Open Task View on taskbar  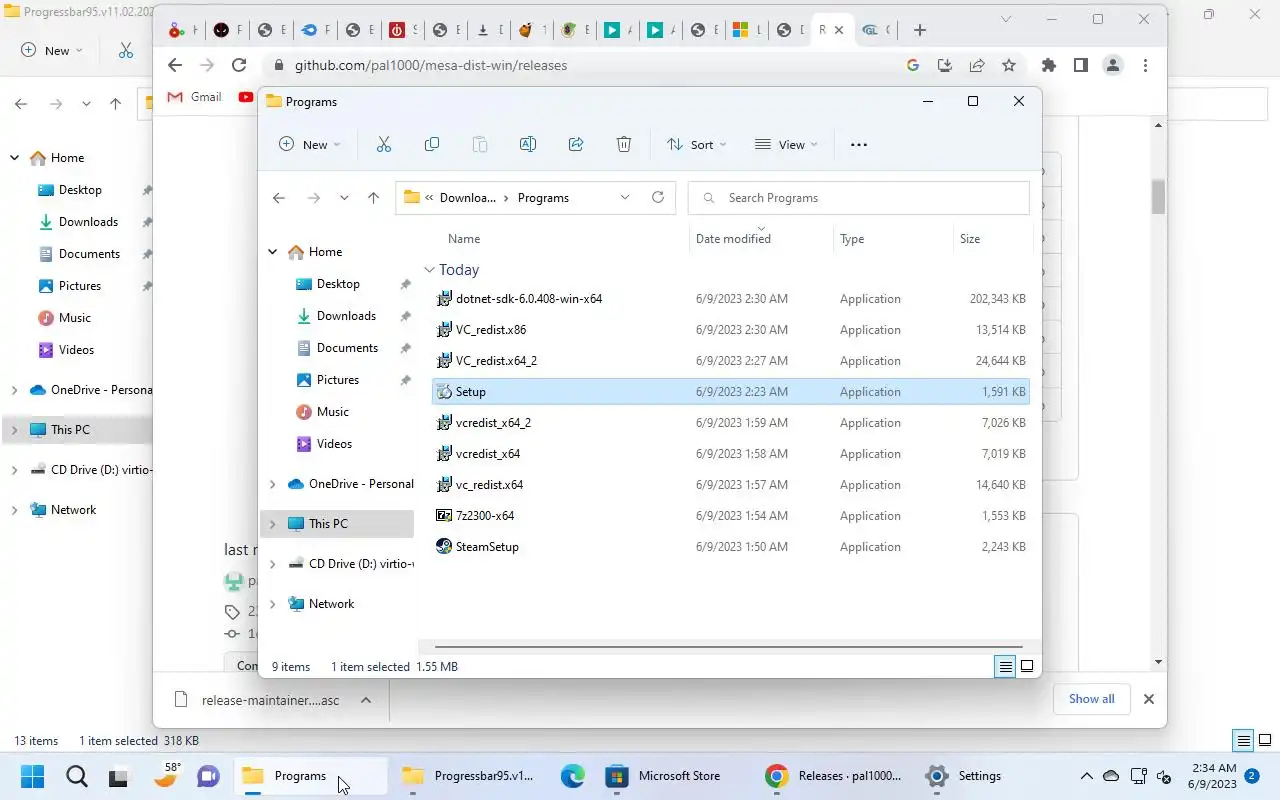pyautogui.click(x=119, y=776)
